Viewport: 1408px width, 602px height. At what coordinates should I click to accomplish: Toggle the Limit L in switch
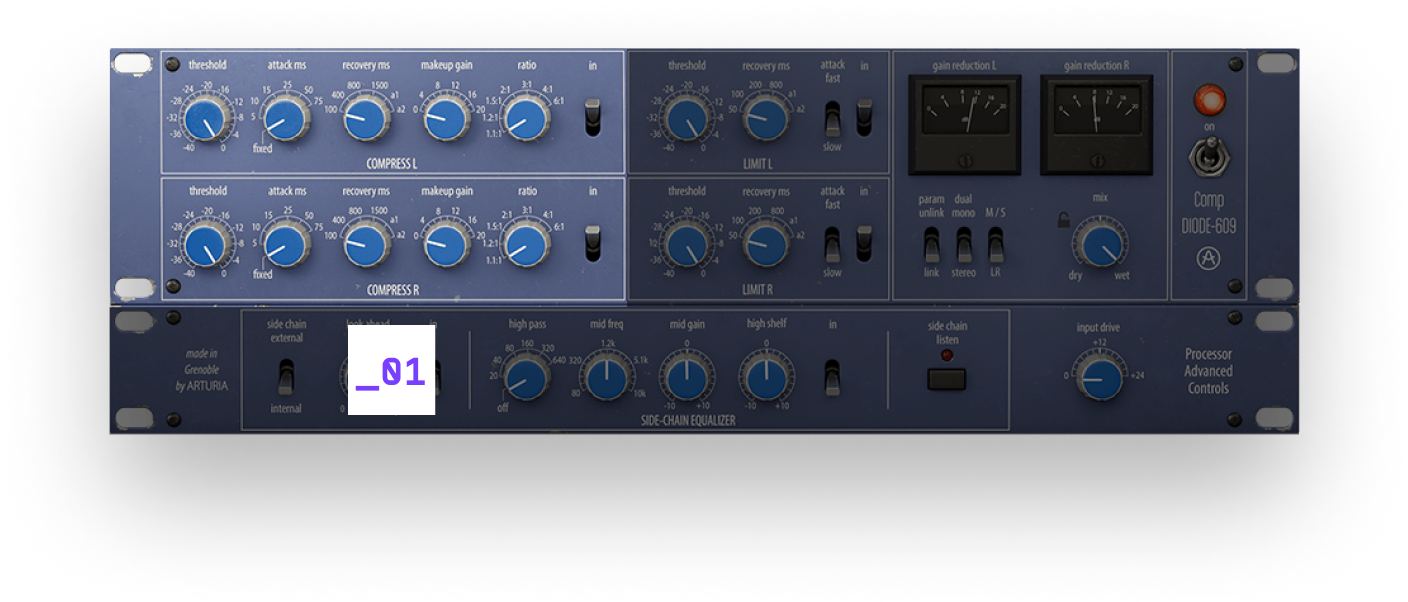click(x=865, y=117)
